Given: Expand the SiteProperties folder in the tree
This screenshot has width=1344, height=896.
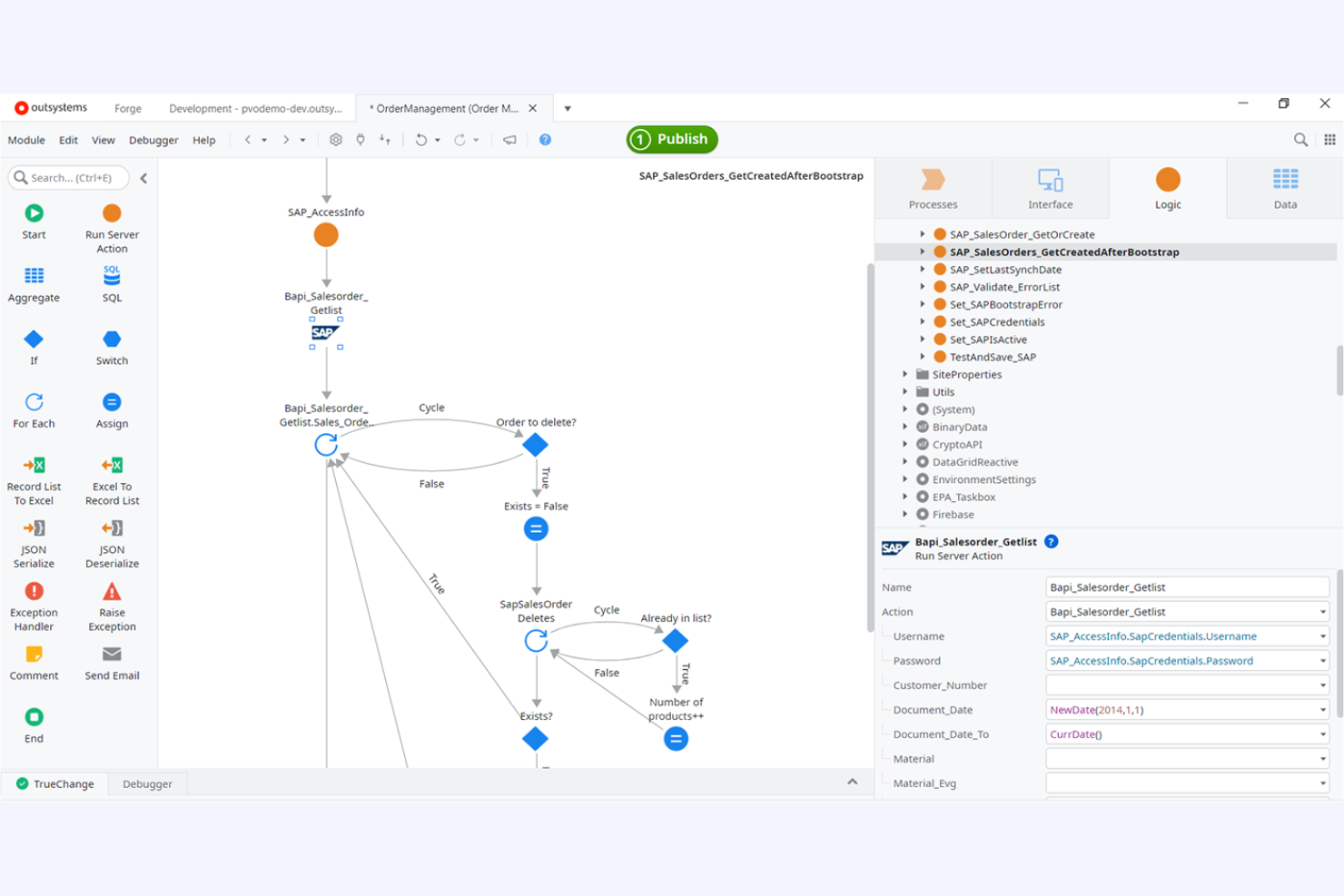Looking at the screenshot, I should (x=904, y=374).
